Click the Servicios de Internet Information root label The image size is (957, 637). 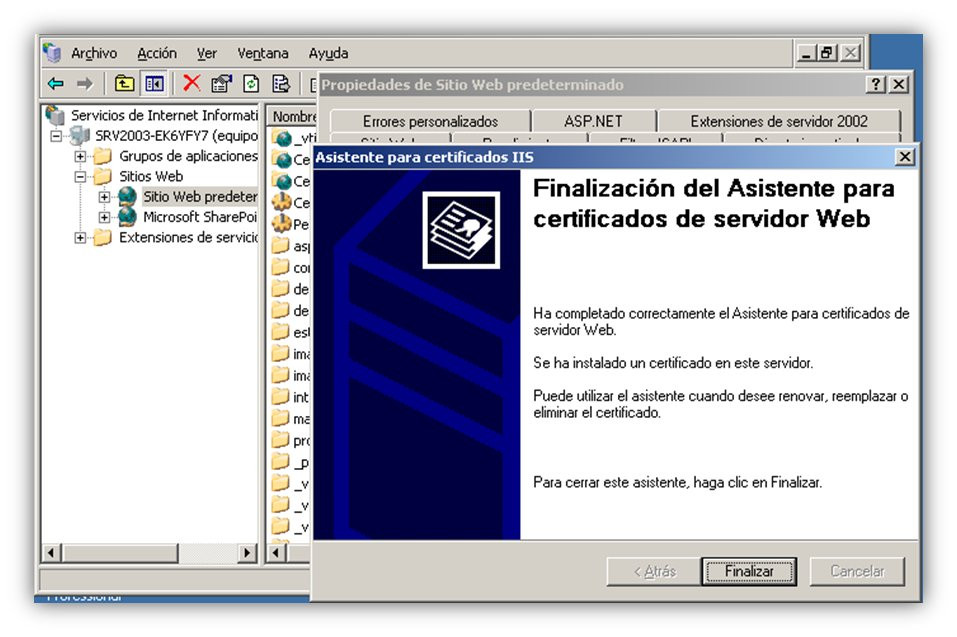coord(165,115)
